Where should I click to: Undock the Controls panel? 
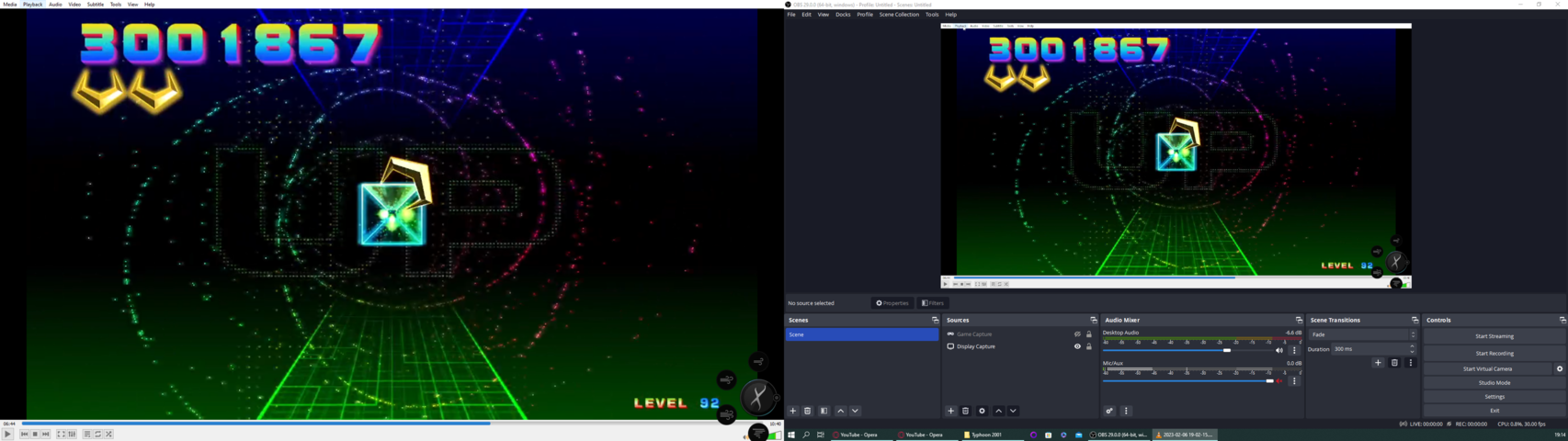tap(1562, 321)
